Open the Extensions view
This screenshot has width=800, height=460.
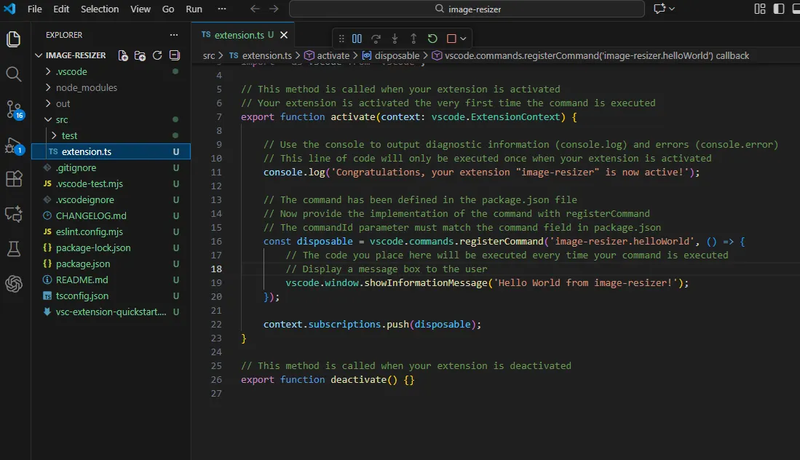(x=14, y=179)
